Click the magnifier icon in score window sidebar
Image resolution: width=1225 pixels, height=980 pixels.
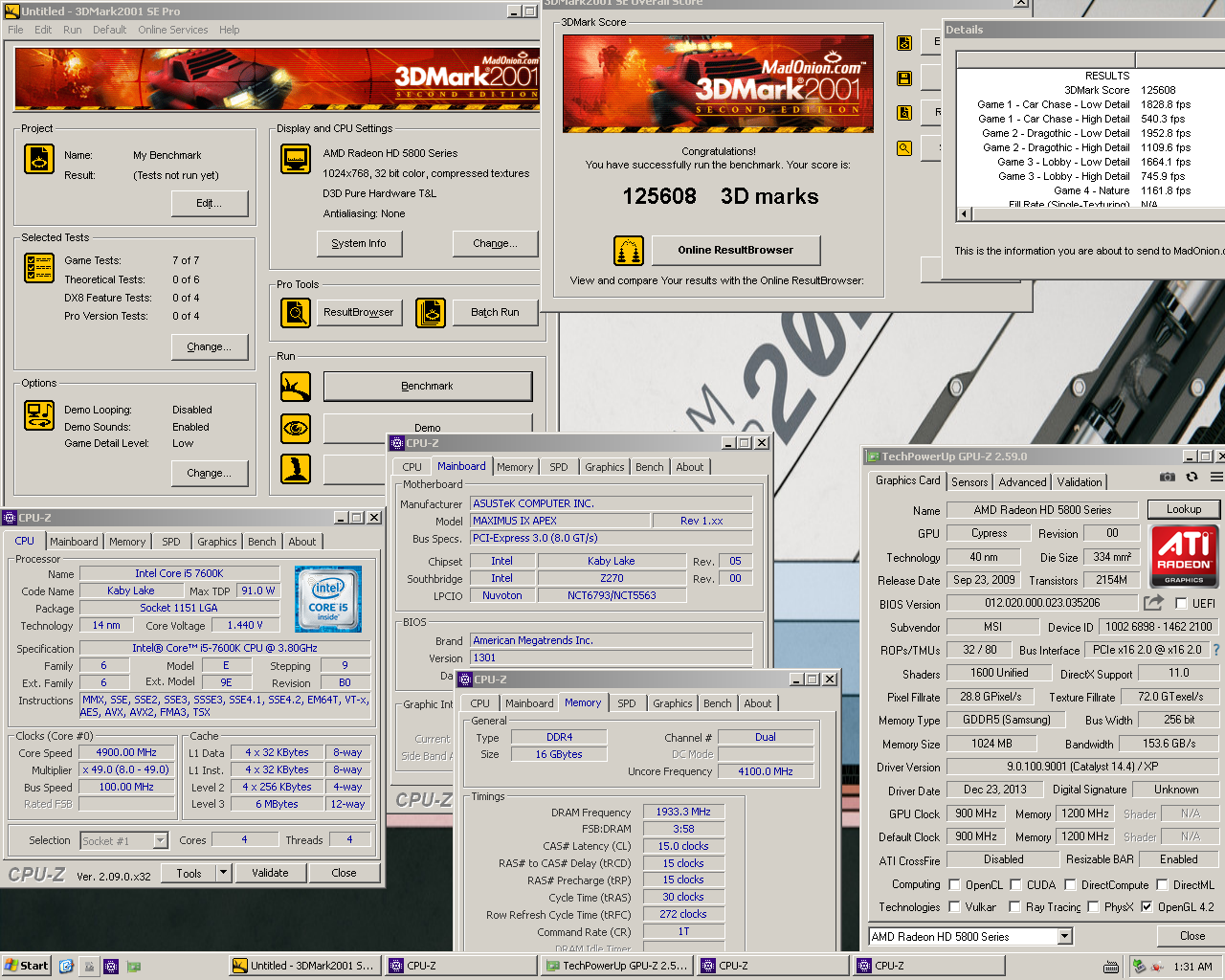[x=904, y=148]
